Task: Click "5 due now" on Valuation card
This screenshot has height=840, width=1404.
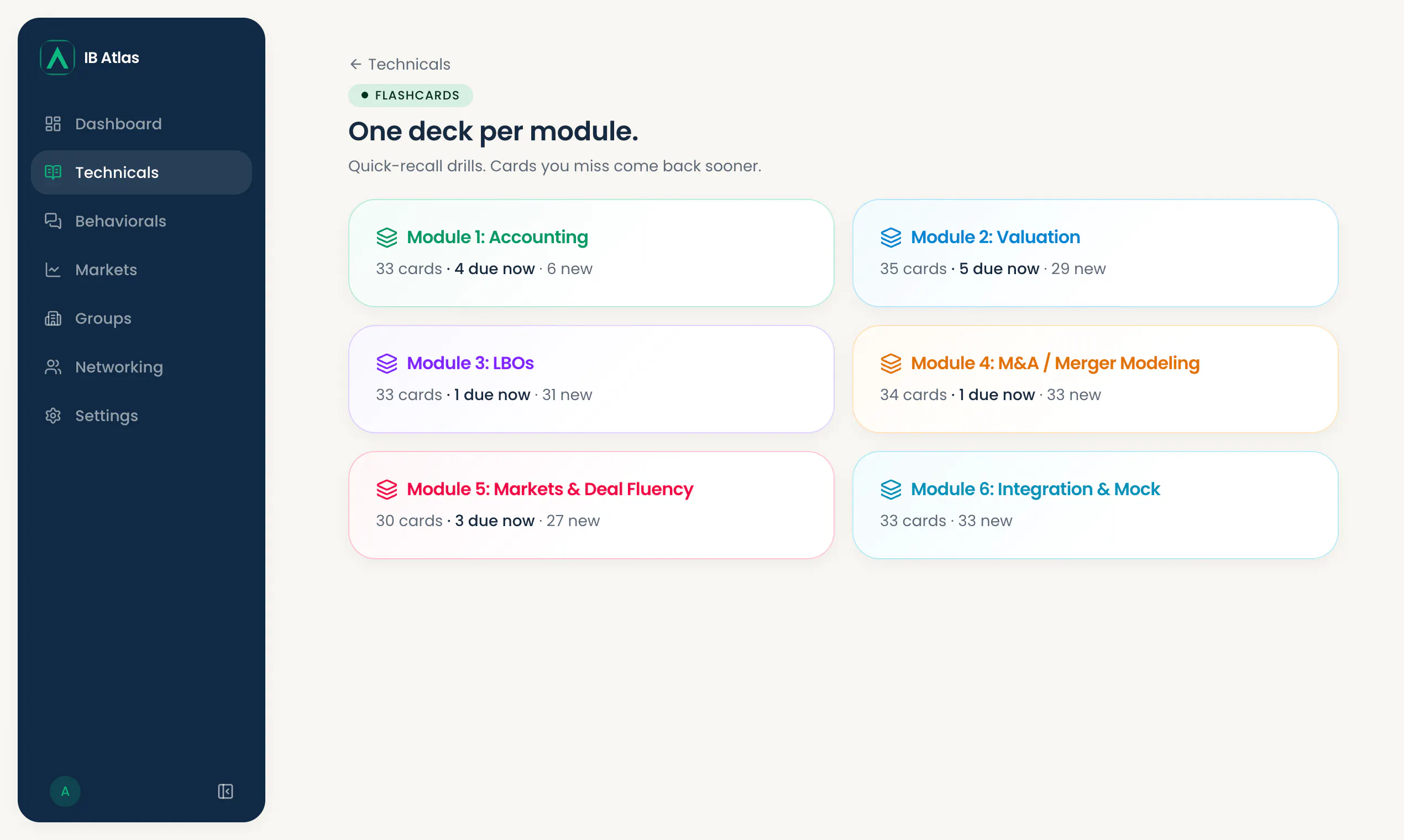Action: click(999, 269)
